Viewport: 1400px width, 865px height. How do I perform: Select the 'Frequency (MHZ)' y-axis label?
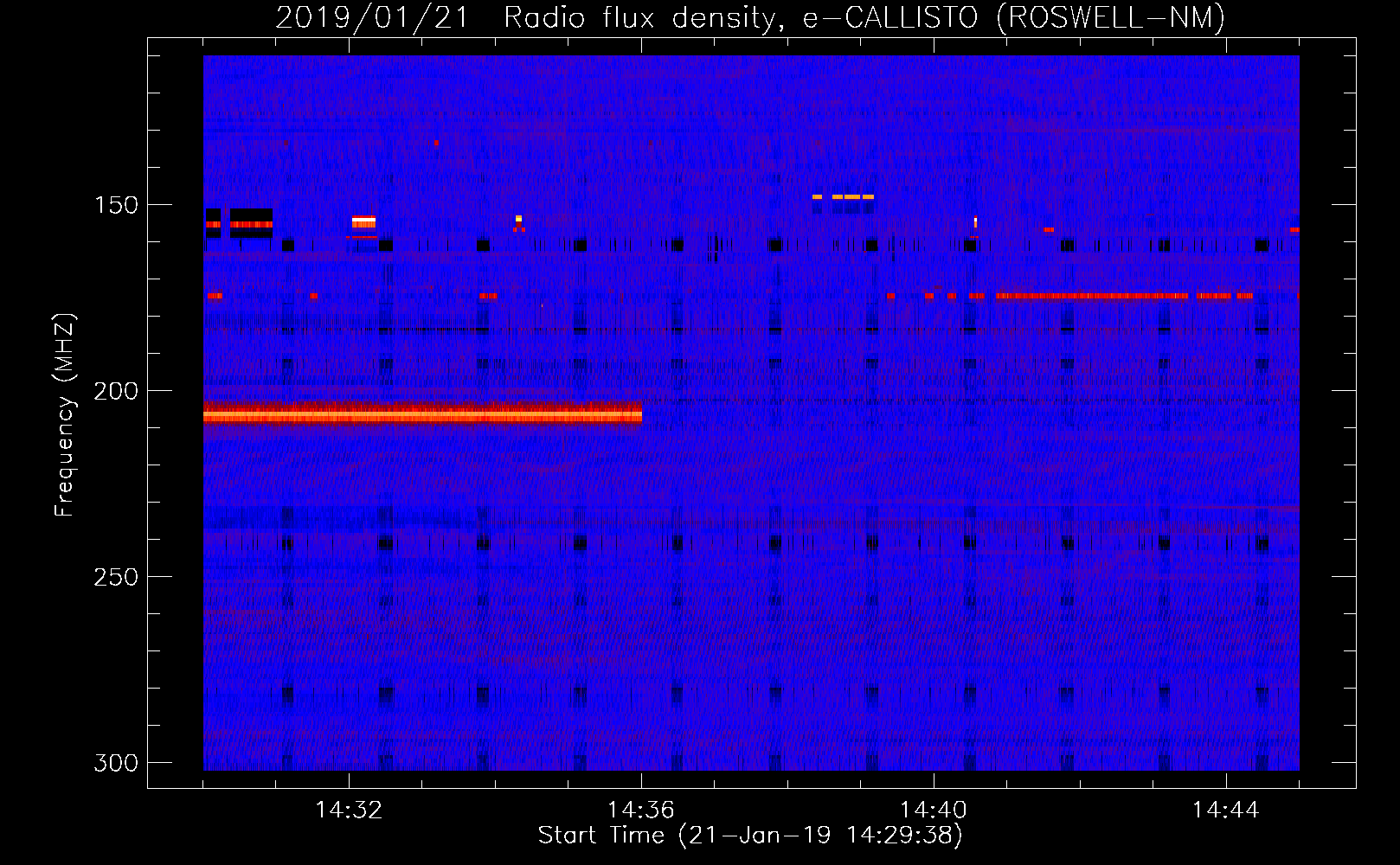point(65,414)
